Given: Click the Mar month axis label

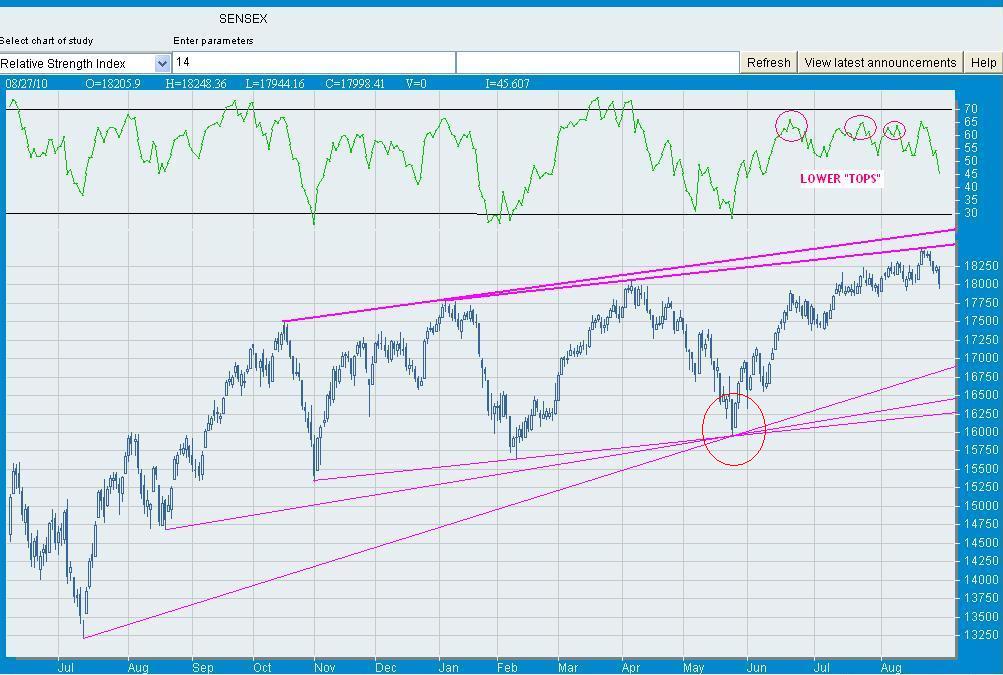Looking at the screenshot, I should [x=567, y=668].
